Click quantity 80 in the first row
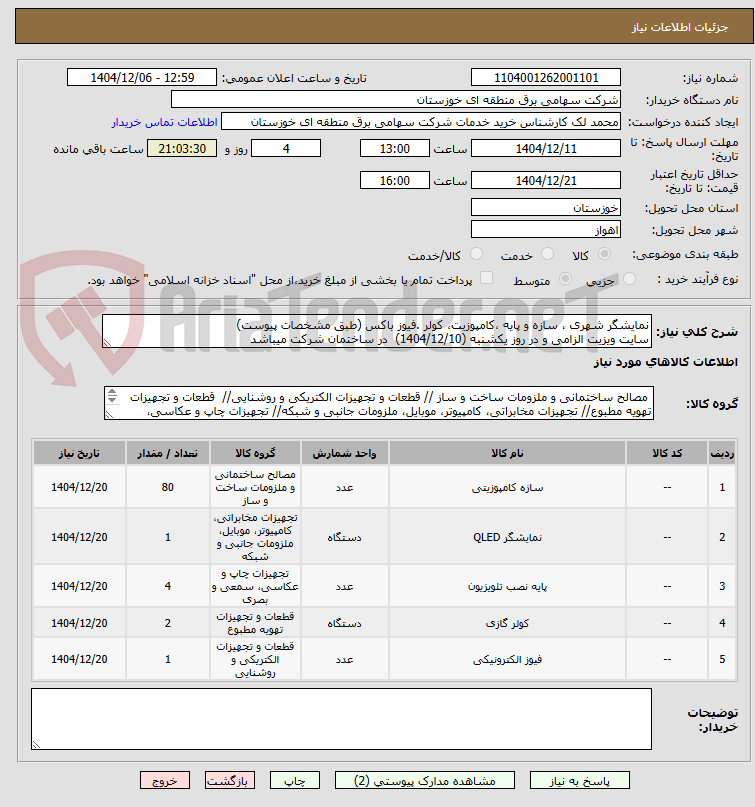 168,487
